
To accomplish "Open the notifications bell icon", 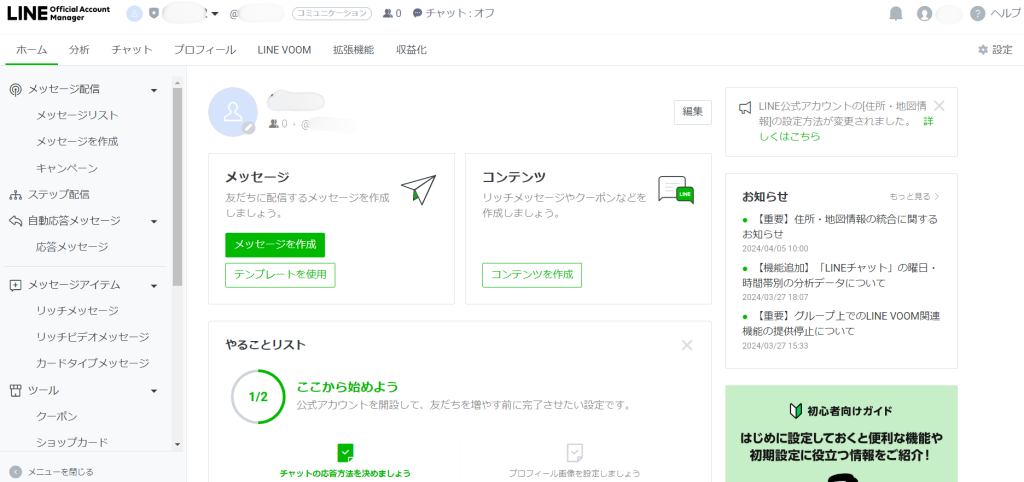I will point(895,14).
